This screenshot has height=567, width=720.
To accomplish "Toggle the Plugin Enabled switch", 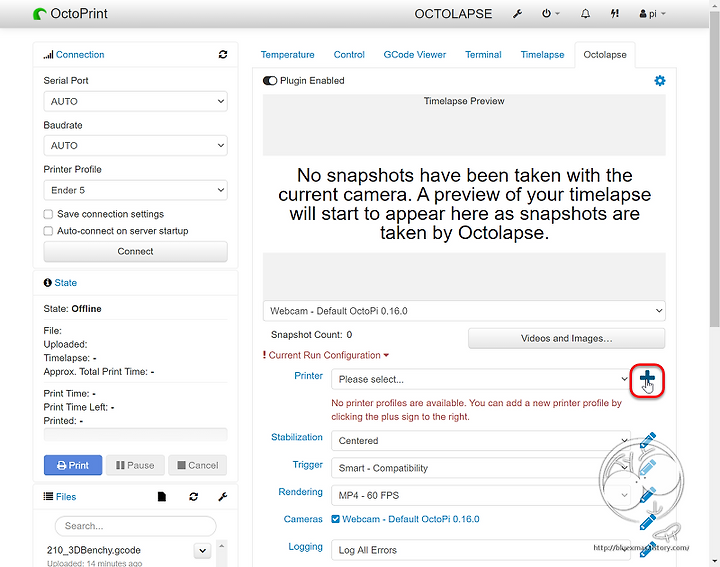I will click(x=270, y=81).
